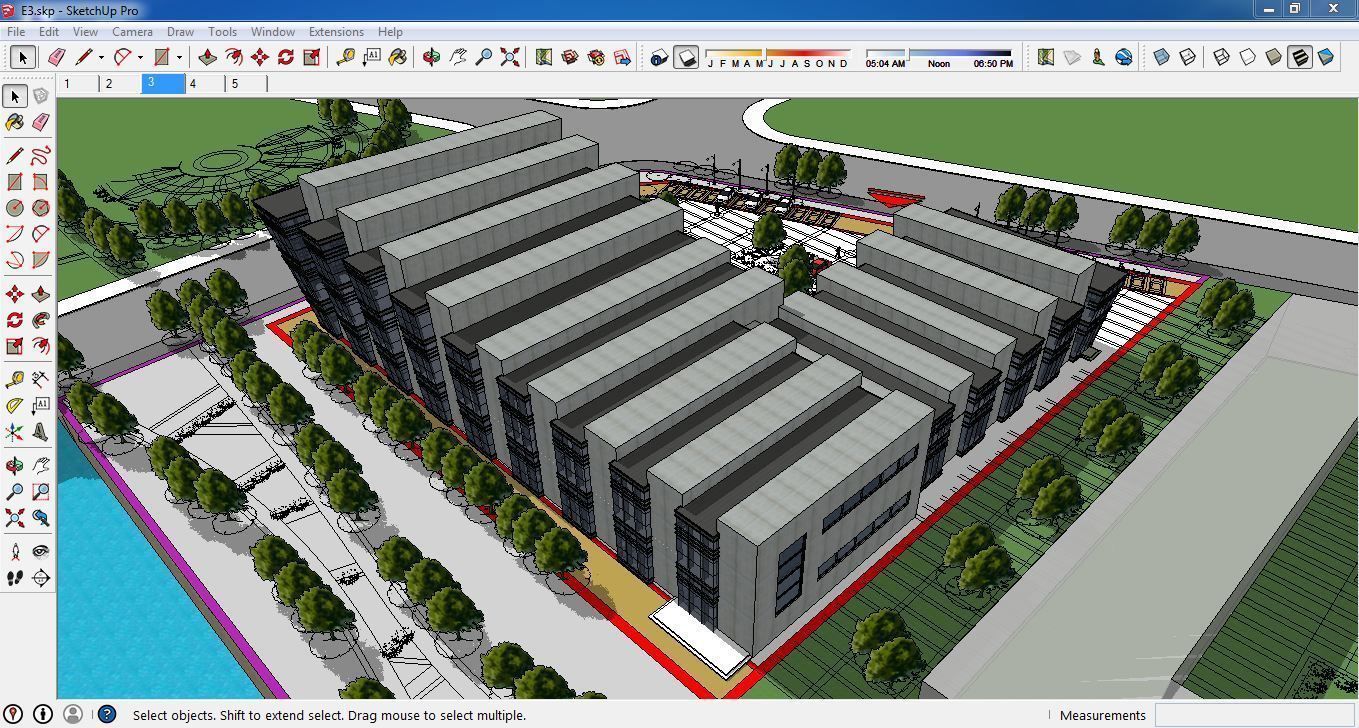This screenshot has width=1359, height=728.
Task: Toggle Show/Hide Shadows button
Action: click(x=686, y=58)
